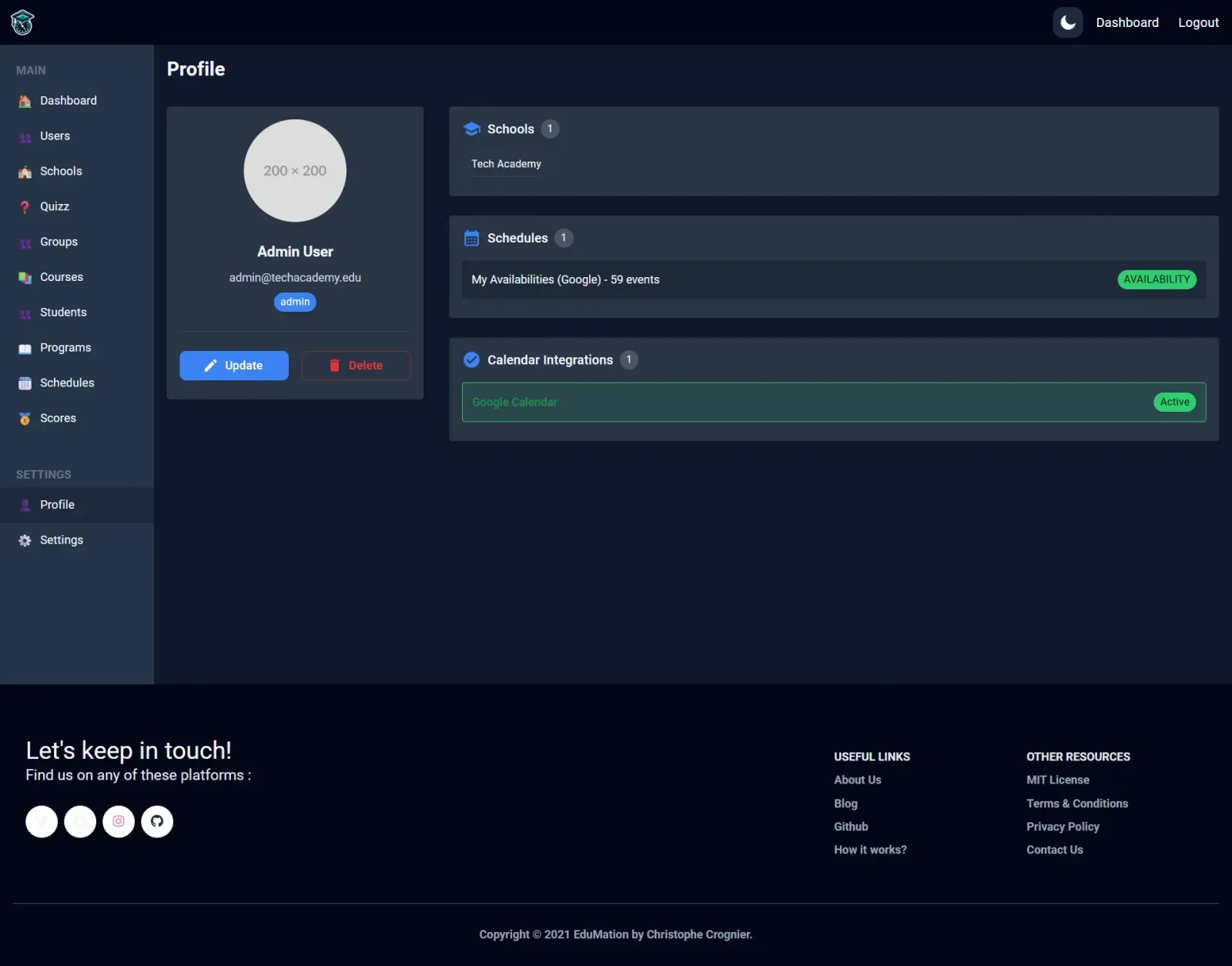Open Privacy Policy footer link
This screenshot has height=966, width=1232.
tap(1063, 827)
